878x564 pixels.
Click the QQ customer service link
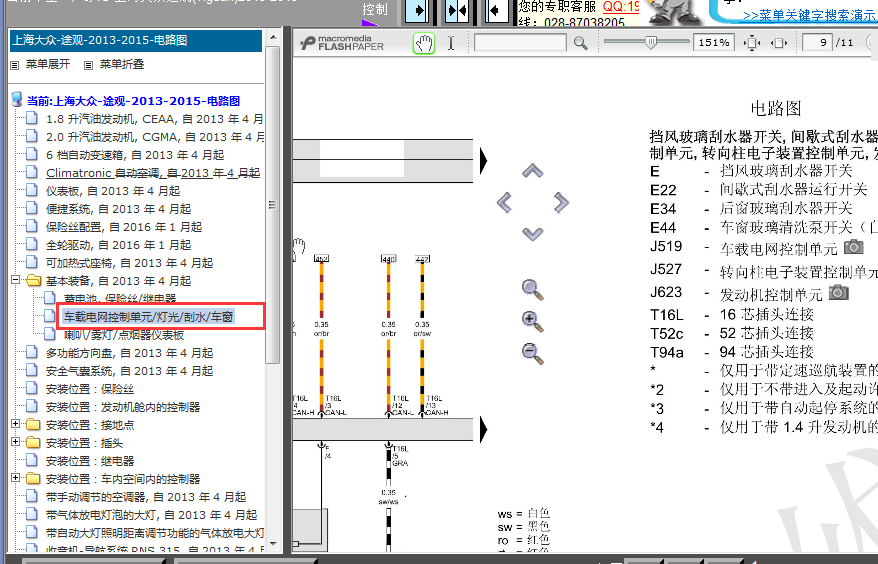coord(621,6)
